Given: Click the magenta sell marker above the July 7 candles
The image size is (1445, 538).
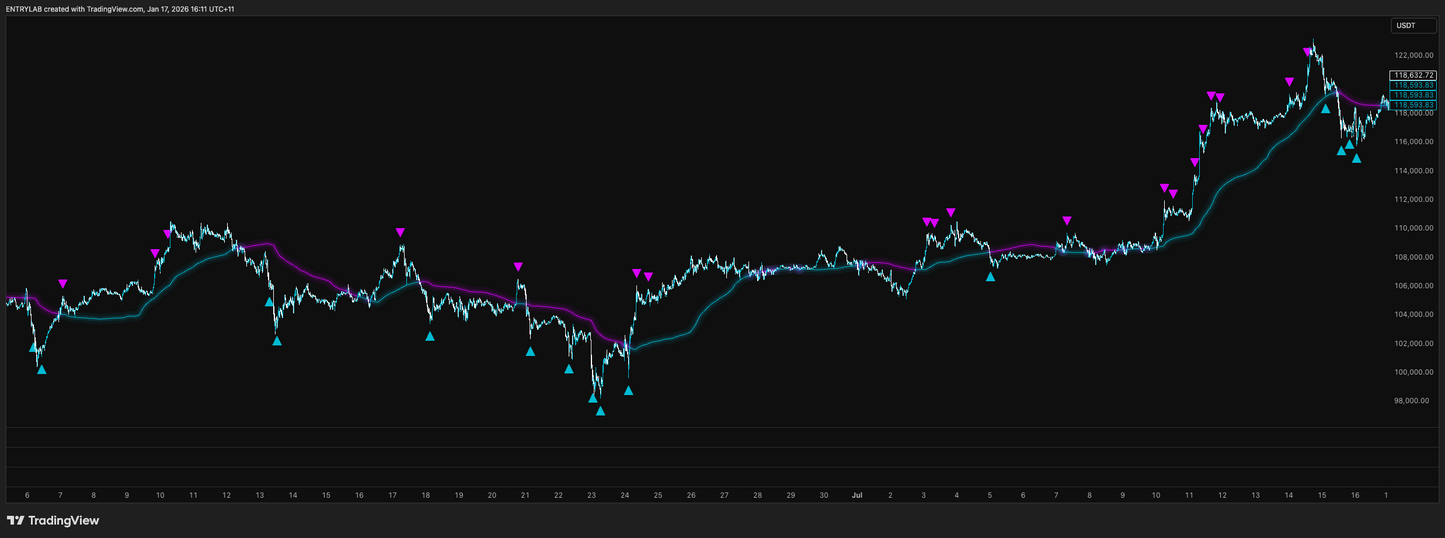Looking at the screenshot, I should click(1067, 221).
